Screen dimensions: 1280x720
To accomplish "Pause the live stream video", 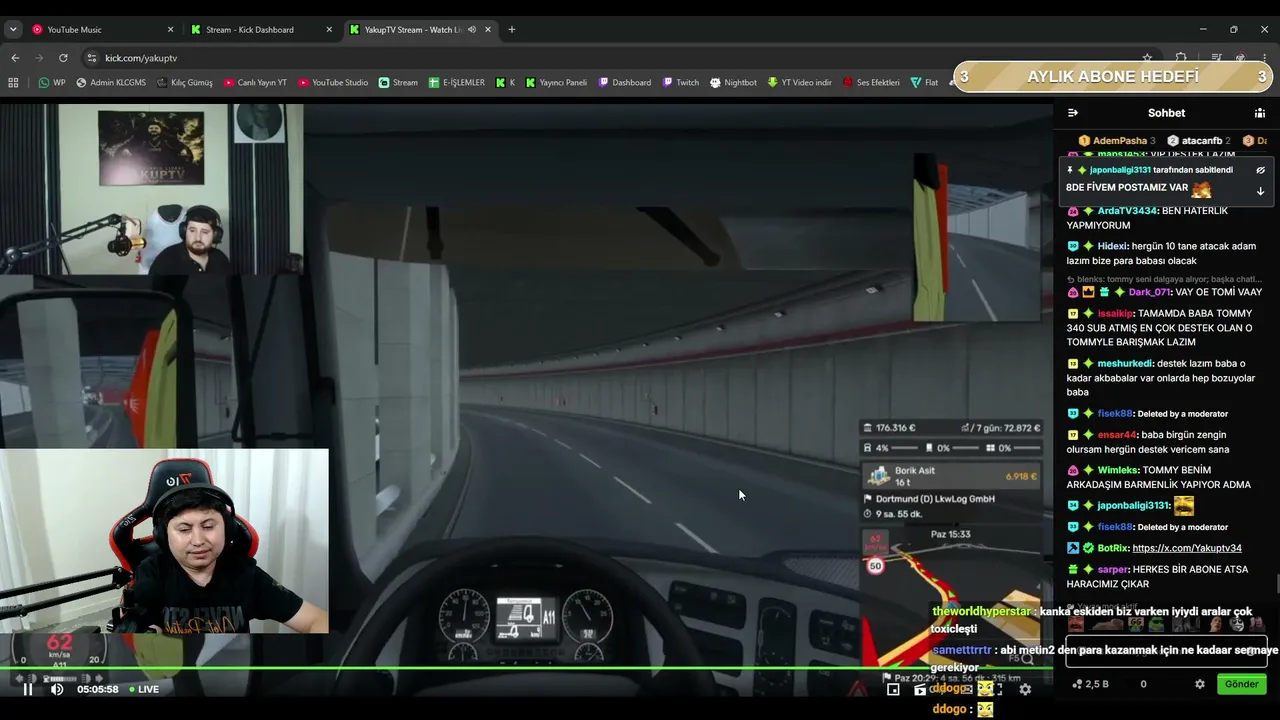I will pos(28,689).
